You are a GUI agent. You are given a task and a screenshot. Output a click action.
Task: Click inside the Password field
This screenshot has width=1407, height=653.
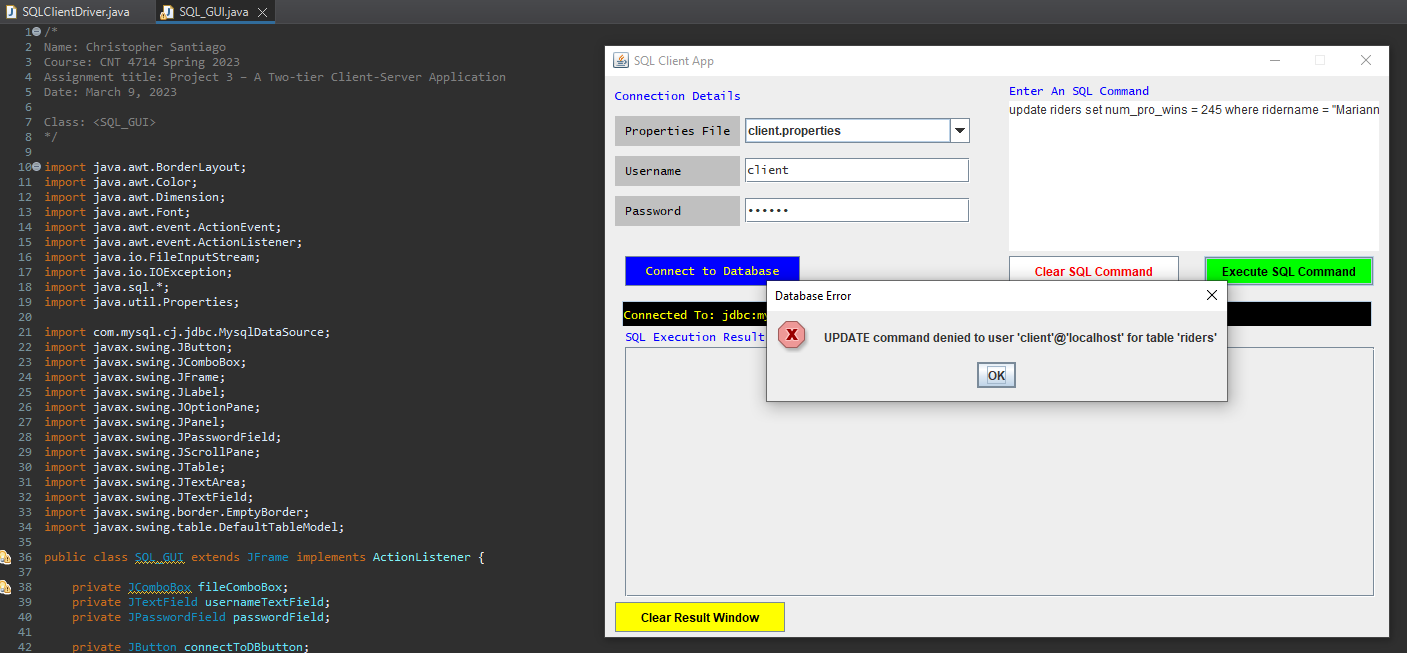(x=856, y=210)
